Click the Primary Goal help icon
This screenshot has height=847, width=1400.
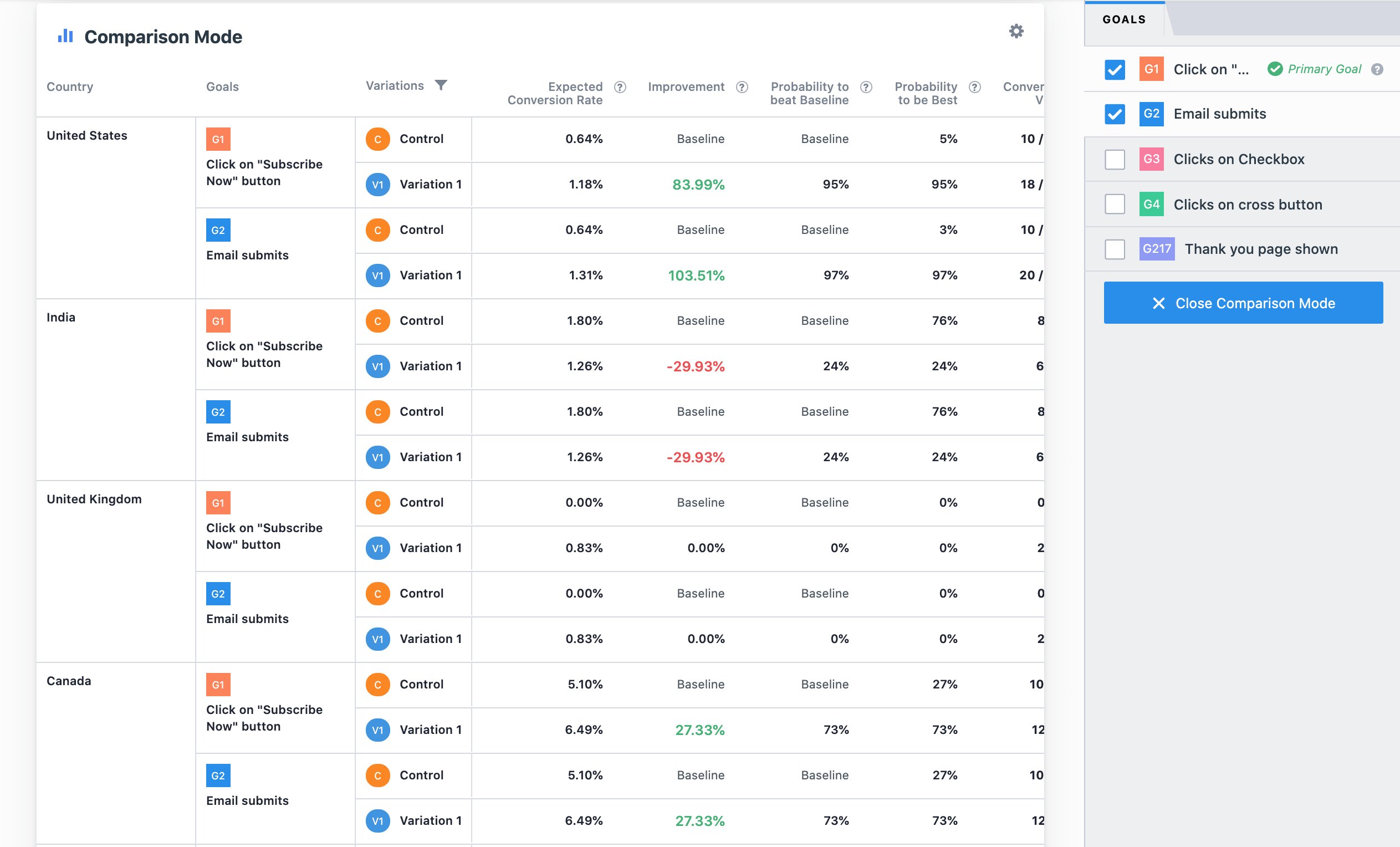(x=1377, y=69)
